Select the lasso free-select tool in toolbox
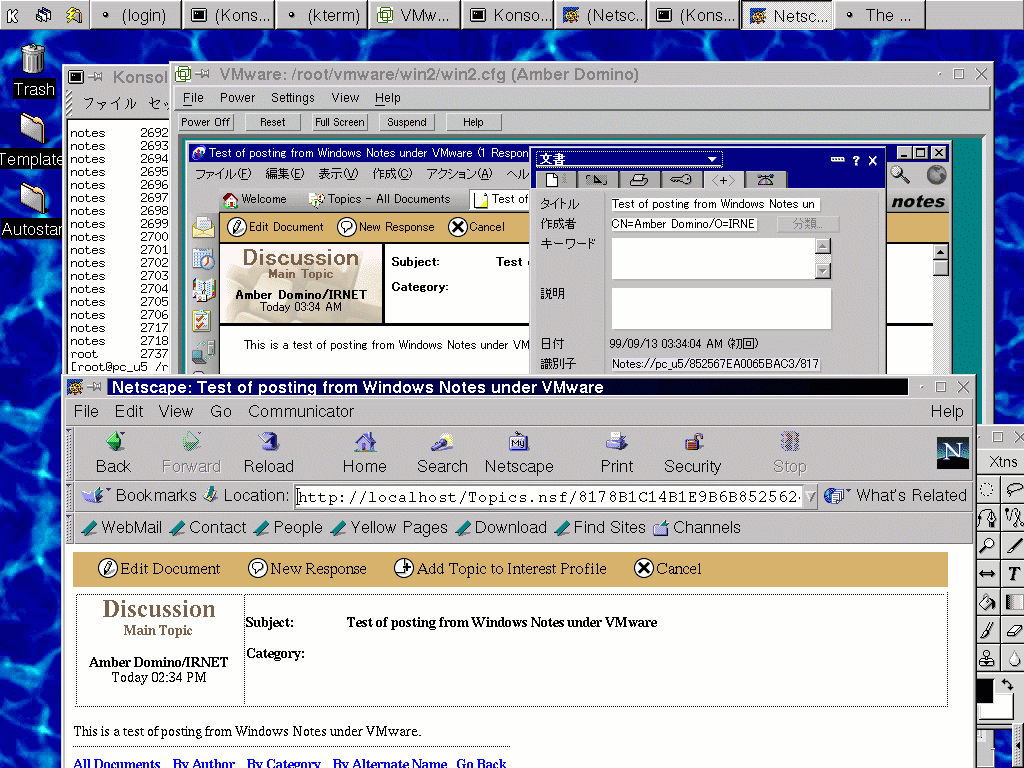The height and width of the screenshot is (768, 1024). [1014, 490]
